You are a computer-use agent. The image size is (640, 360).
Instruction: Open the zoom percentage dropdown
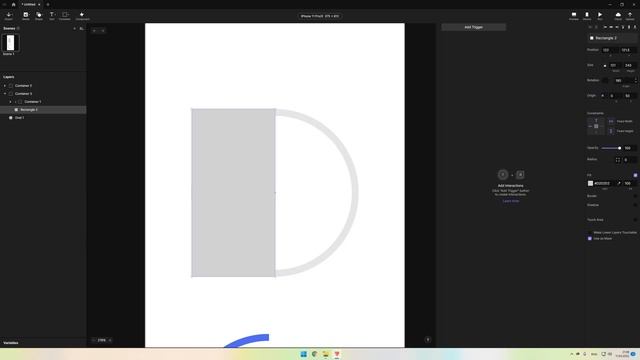click(102, 340)
